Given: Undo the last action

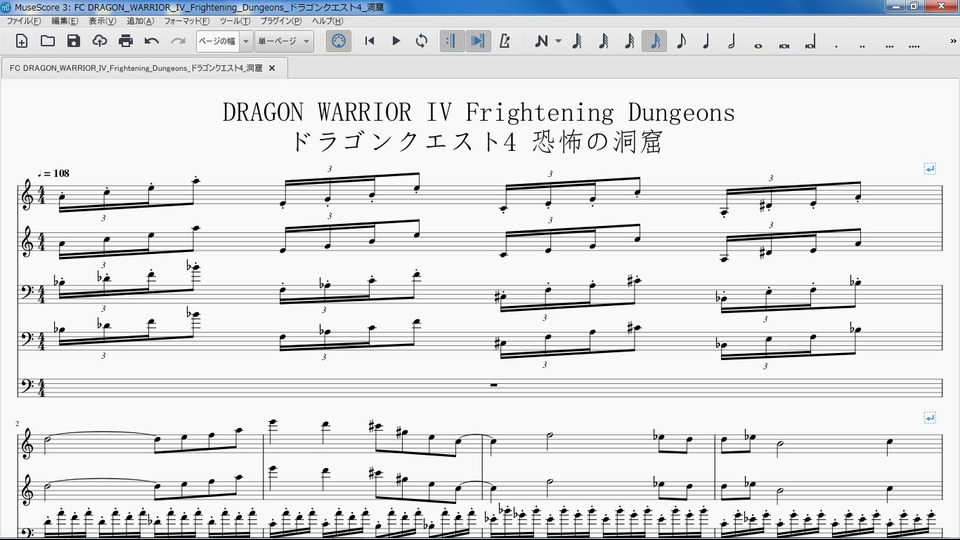Looking at the screenshot, I should tap(152, 41).
